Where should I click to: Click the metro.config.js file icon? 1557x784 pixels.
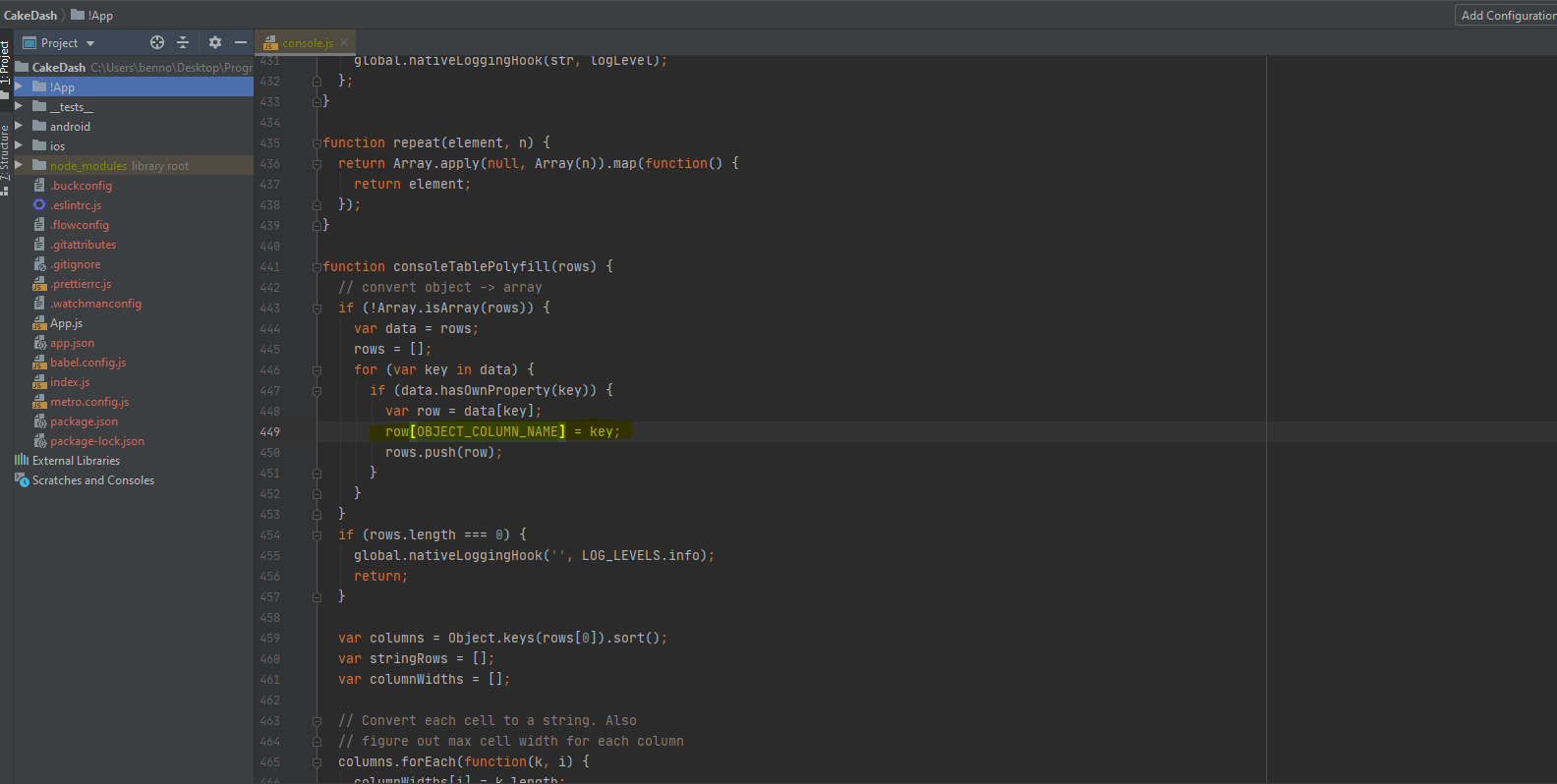pyautogui.click(x=39, y=401)
